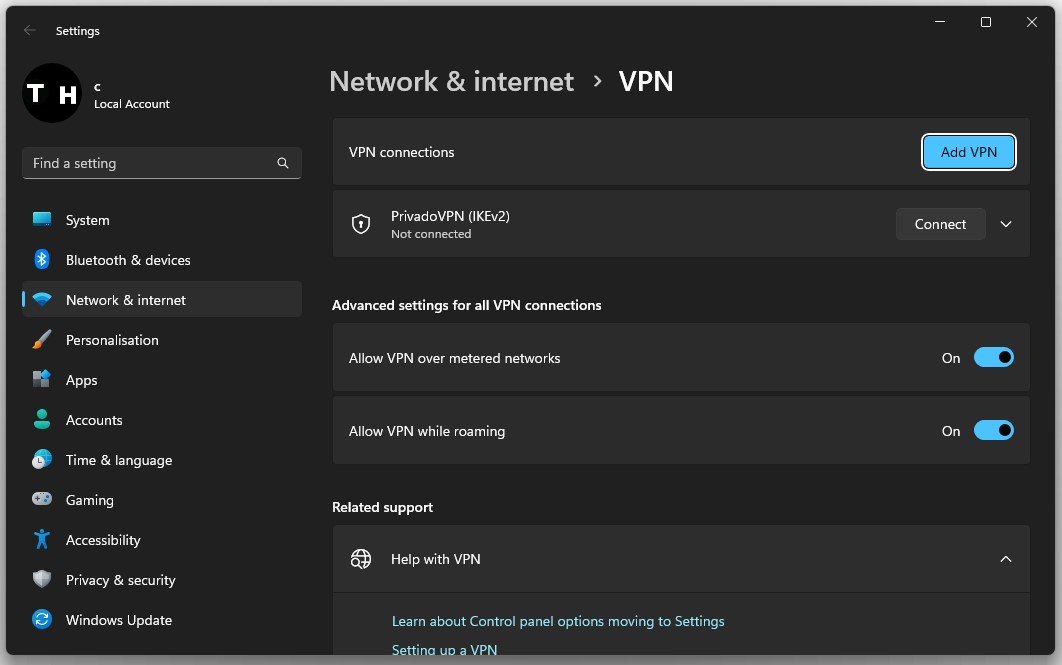The width and height of the screenshot is (1062, 665).
Task: Click the back arrow in title bar
Action: tap(30, 30)
